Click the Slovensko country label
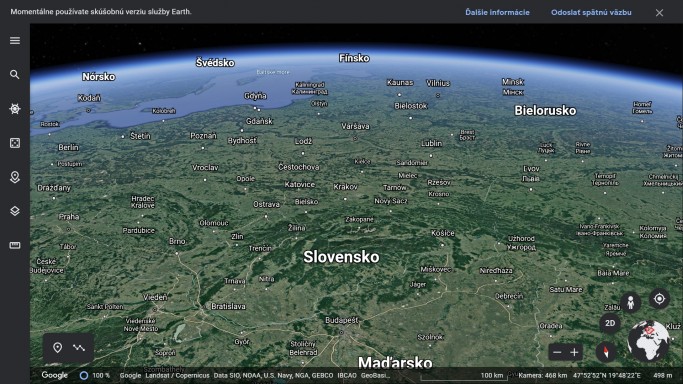Screen dimensions: 683x384 click(x=341, y=257)
